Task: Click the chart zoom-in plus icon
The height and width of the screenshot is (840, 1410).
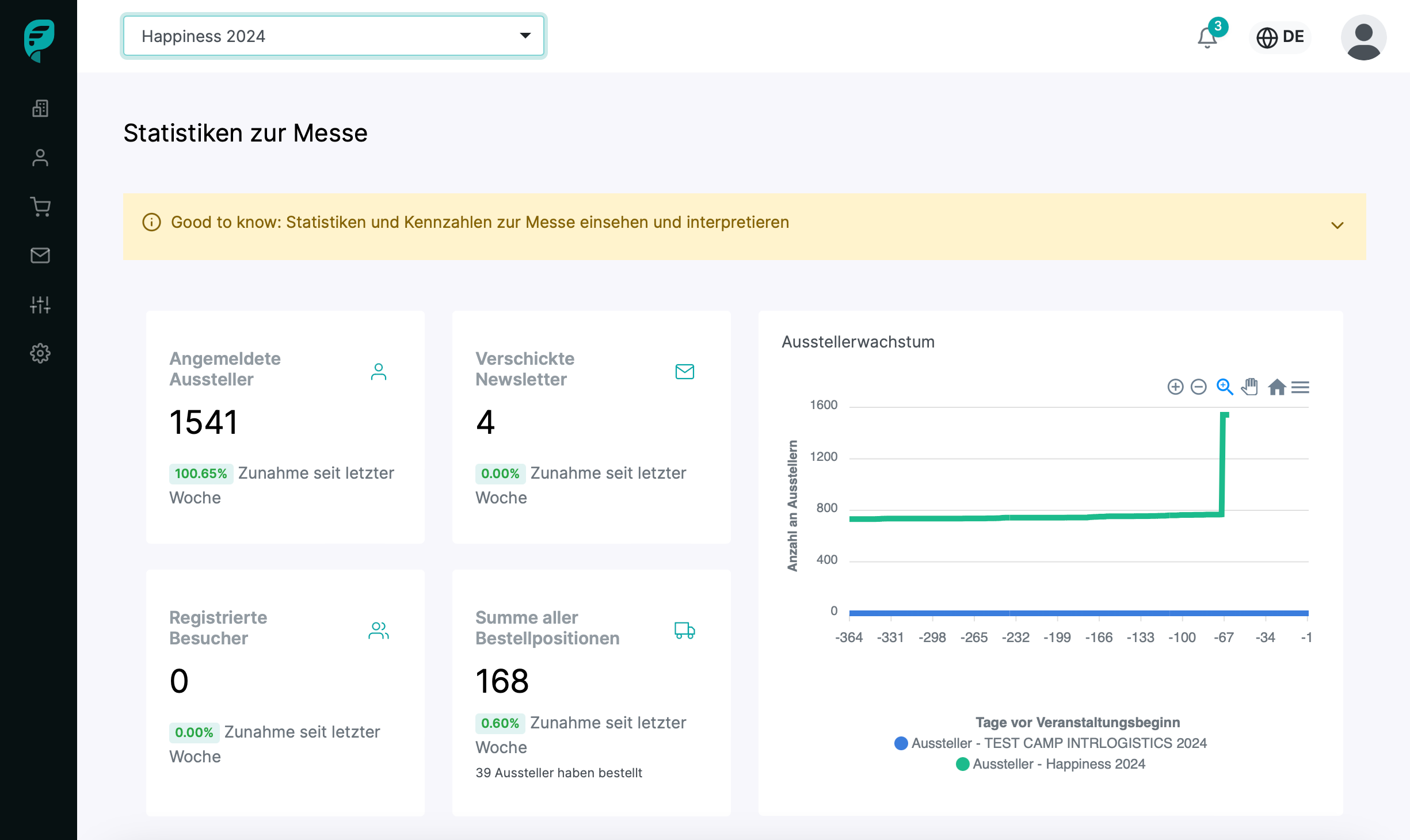Action: click(x=1175, y=387)
